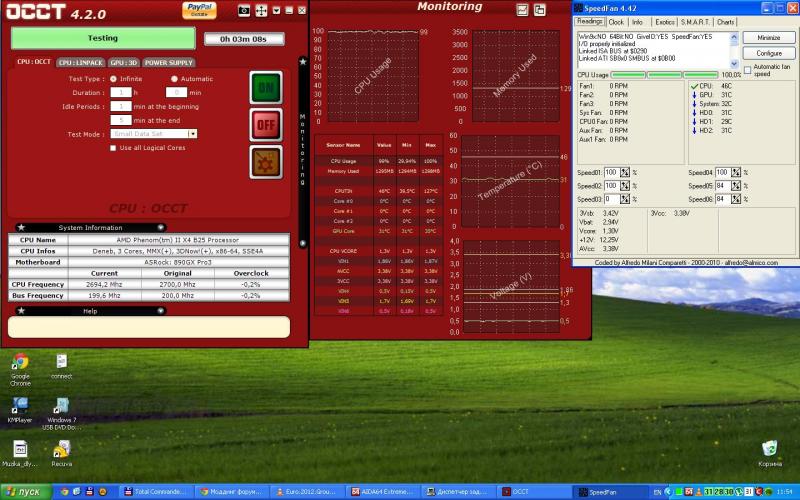Click the Speed01 spinner arrows
The height and width of the screenshot is (500, 800).
coord(625,172)
